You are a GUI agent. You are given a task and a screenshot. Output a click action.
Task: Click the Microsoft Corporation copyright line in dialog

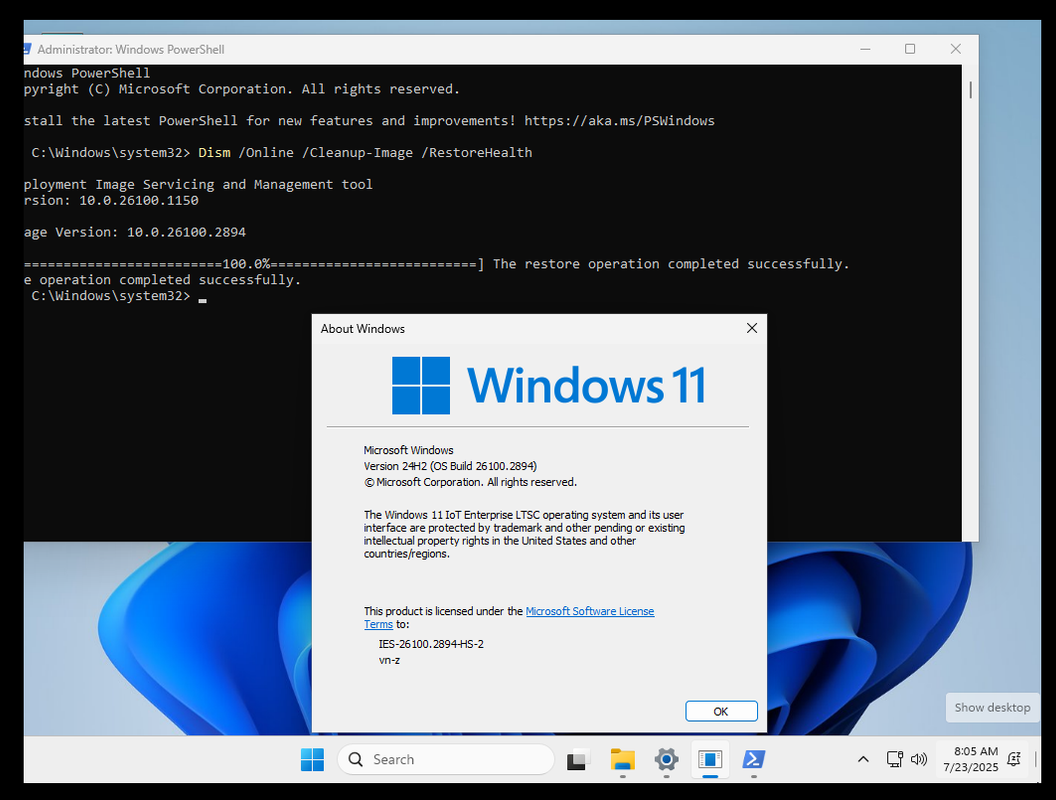tap(470, 482)
